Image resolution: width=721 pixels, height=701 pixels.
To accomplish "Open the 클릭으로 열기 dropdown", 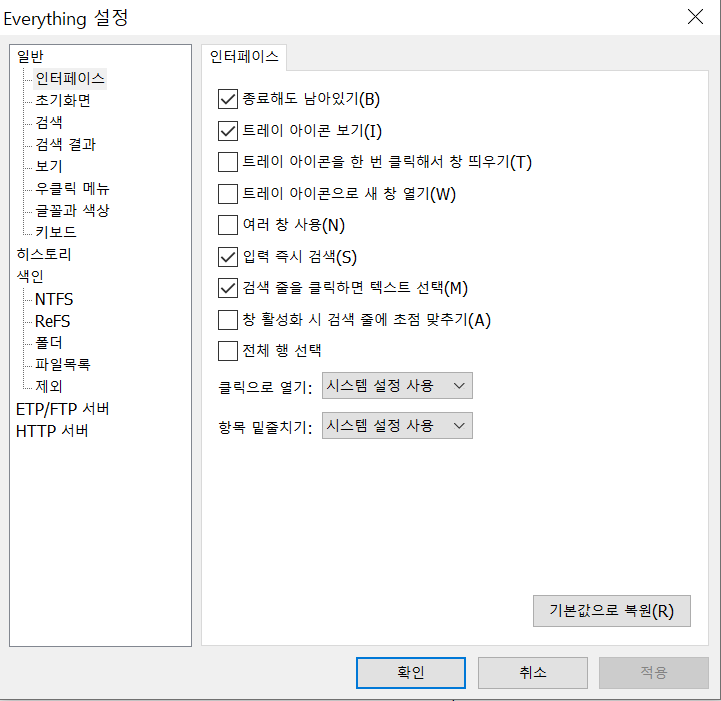I will click(x=397, y=385).
